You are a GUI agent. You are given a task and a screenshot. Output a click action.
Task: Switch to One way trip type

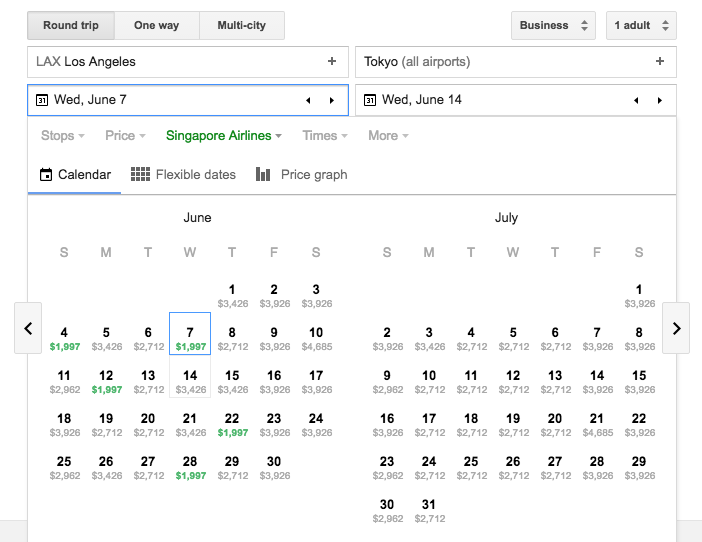pyautogui.click(x=157, y=25)
